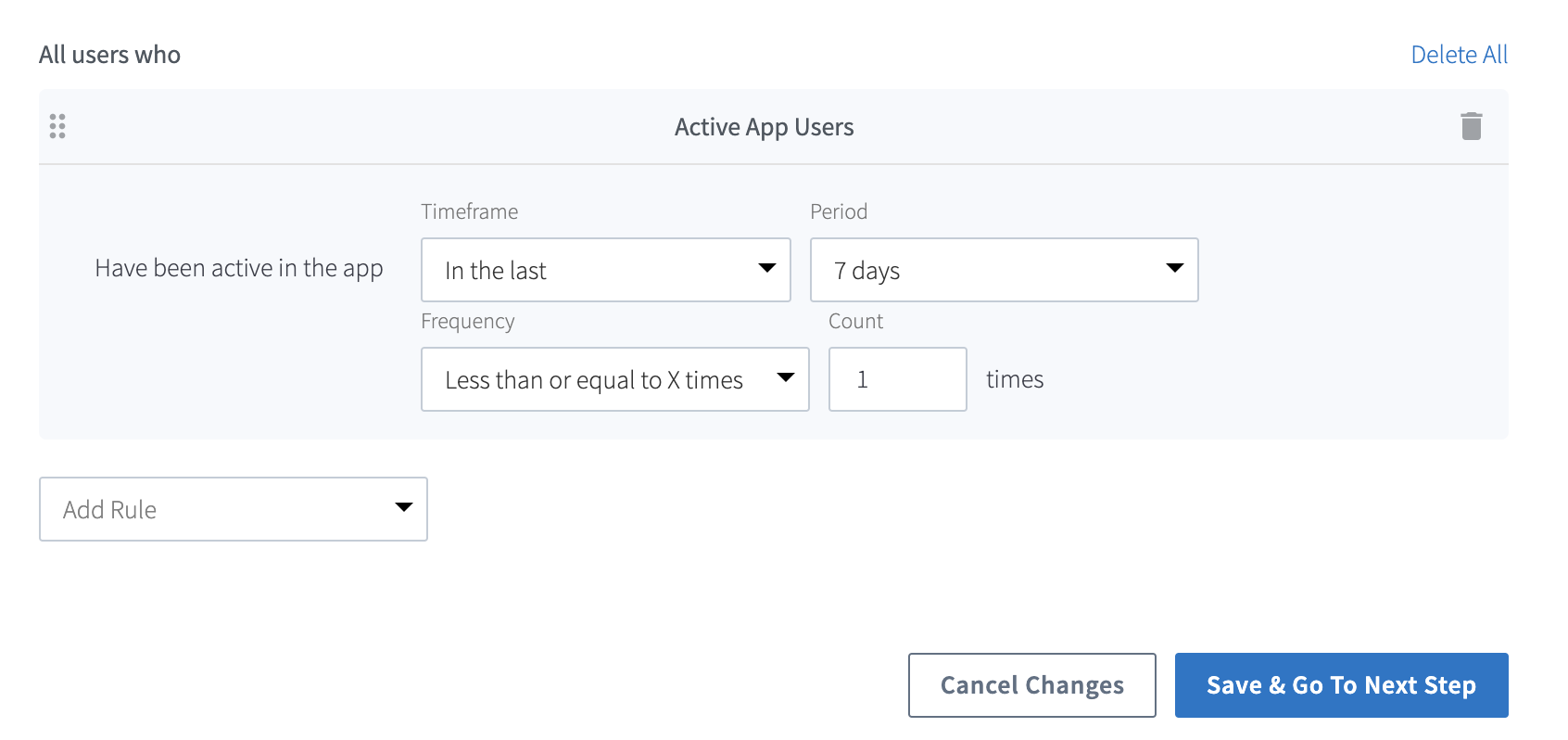1568x740 pixels.
Task: Click the Add Rule caret arrow
Action: pyautogui.click(x=403, y=508)
